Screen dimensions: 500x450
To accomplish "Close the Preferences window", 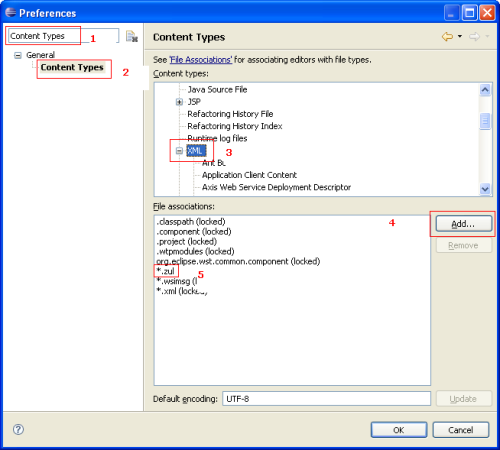I will [x=487, y=13].
